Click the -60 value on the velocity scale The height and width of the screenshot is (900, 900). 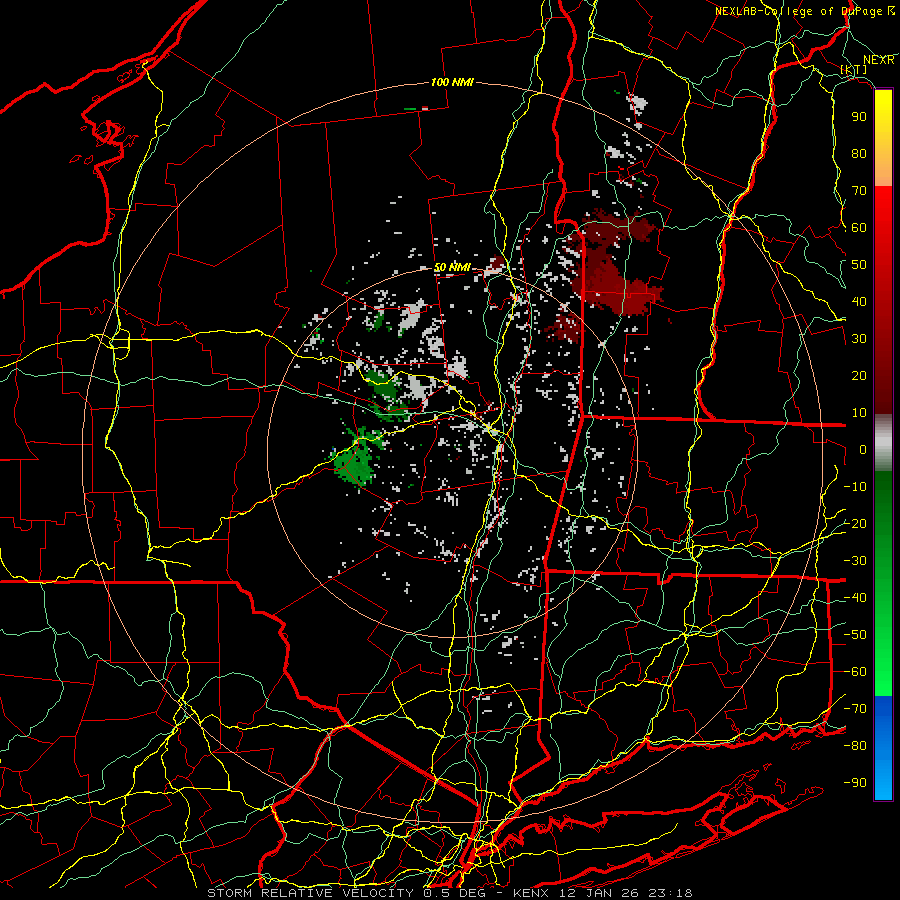pyautogui.click(x=855, y=672)
